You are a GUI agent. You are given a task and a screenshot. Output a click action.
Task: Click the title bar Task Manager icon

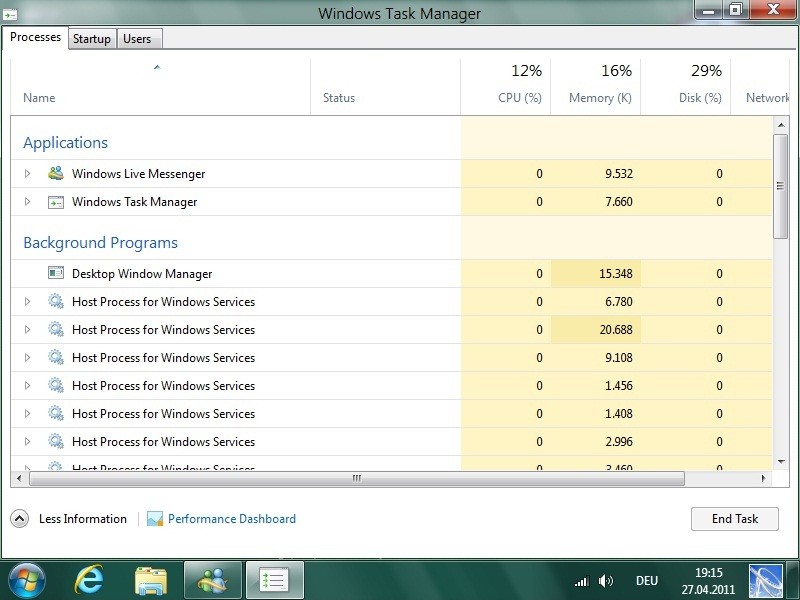[x=10, y=14]
